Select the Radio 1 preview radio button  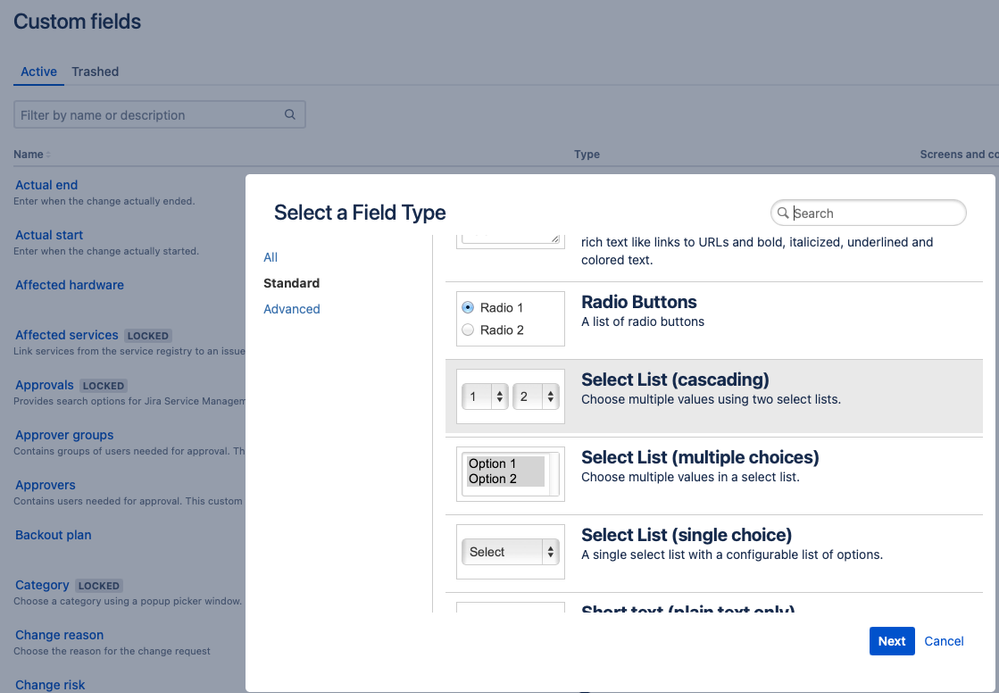click(468, 308)
